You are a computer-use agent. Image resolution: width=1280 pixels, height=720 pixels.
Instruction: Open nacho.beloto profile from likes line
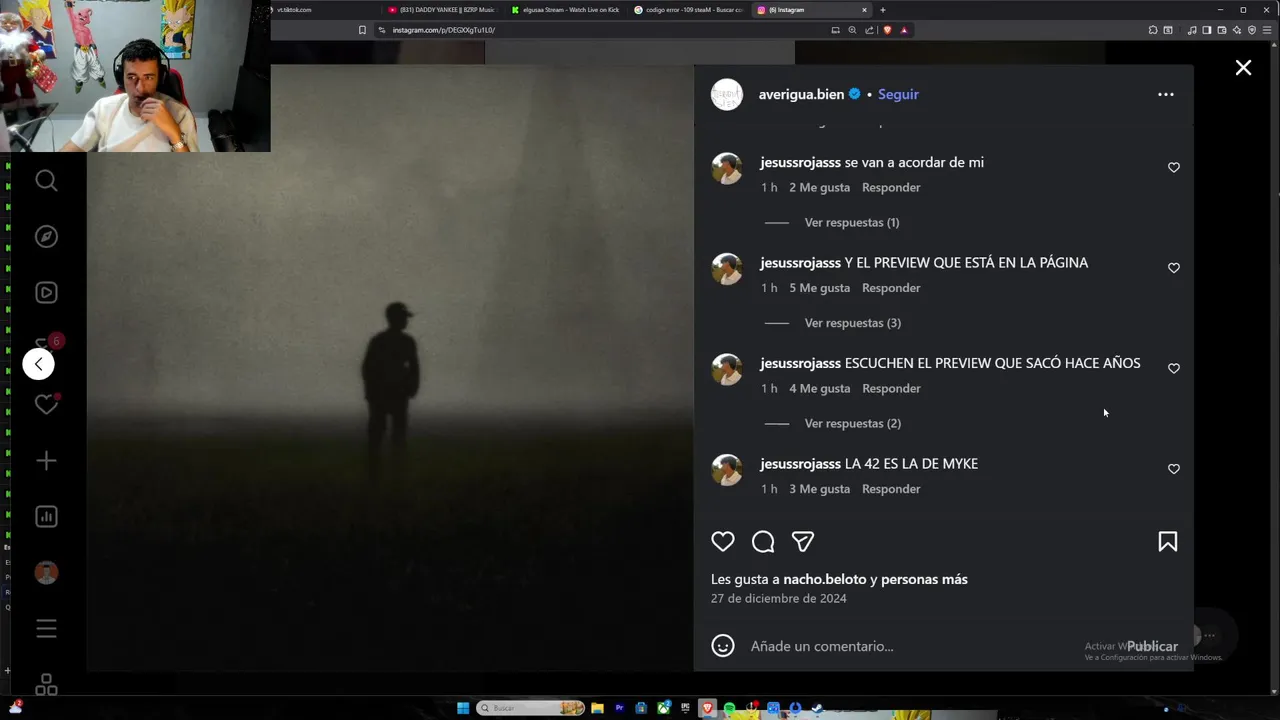825,579
